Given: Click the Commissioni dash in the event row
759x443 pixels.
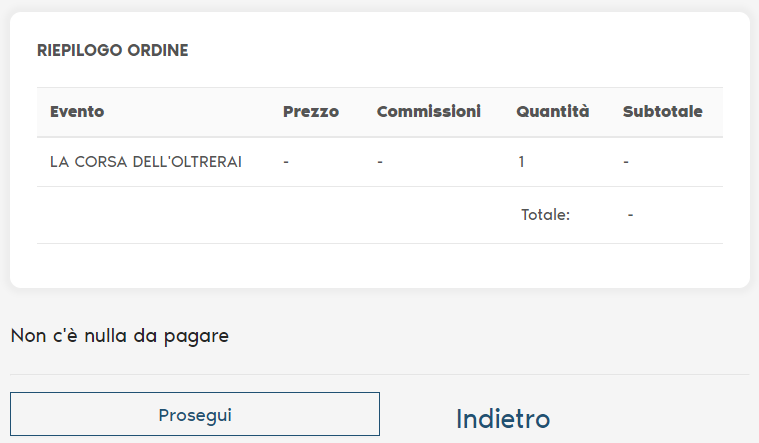Looking at the screenshot, I should (x=380, y=161).
